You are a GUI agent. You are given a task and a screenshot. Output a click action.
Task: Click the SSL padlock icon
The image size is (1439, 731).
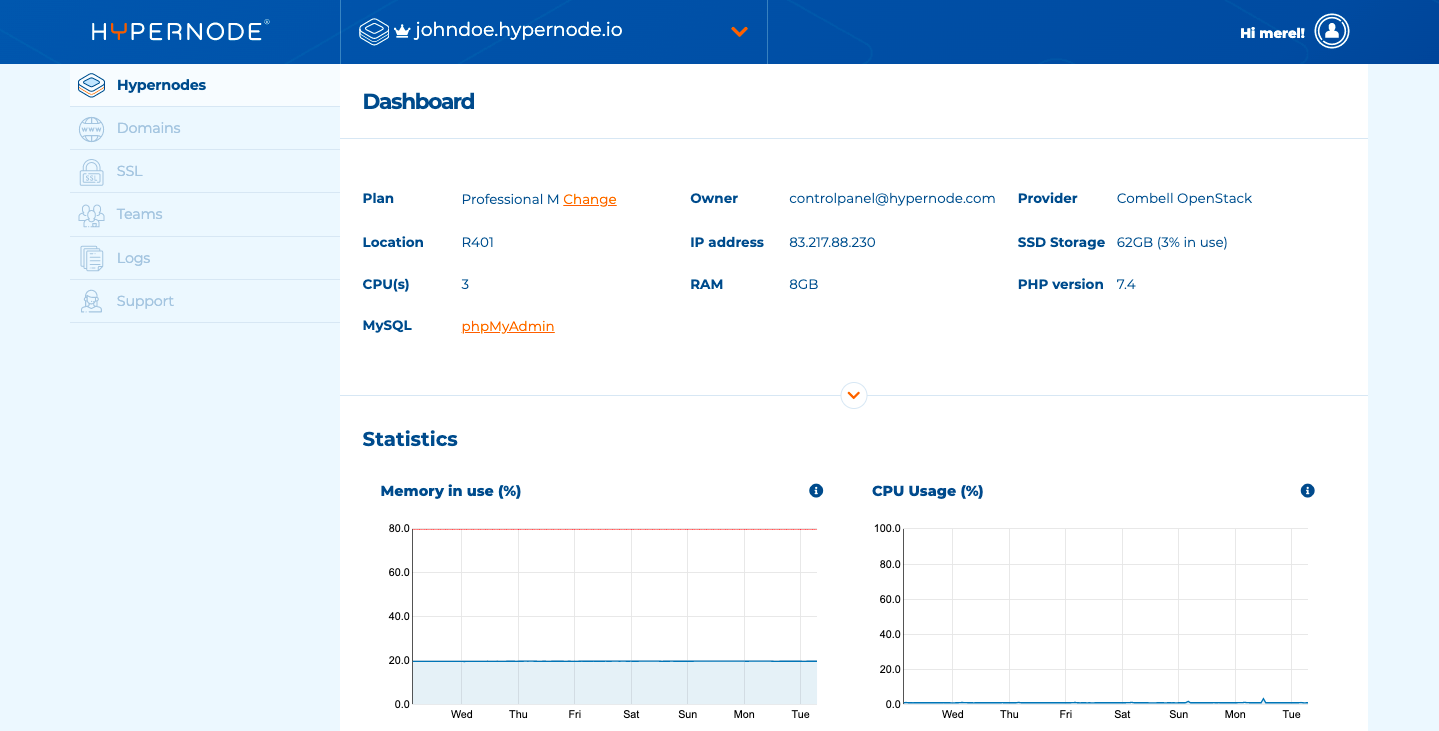tap(91, 171)
